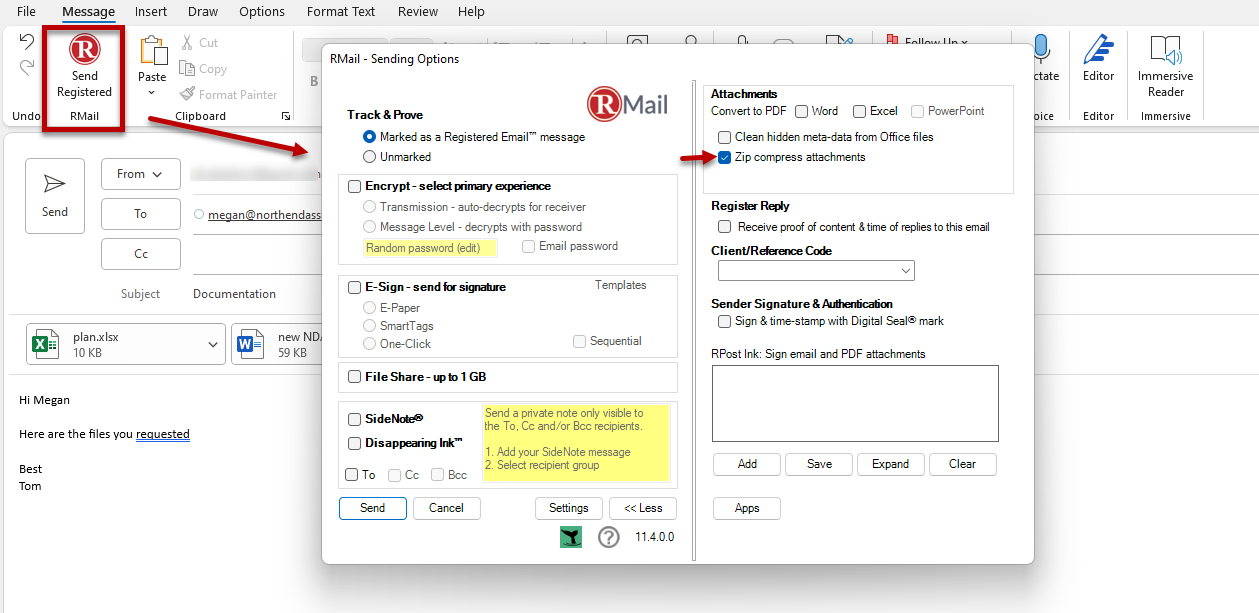Viewport: 1259px width, 613px height.
Task: Select the Unmarked radio button
Action: [370, 157]
